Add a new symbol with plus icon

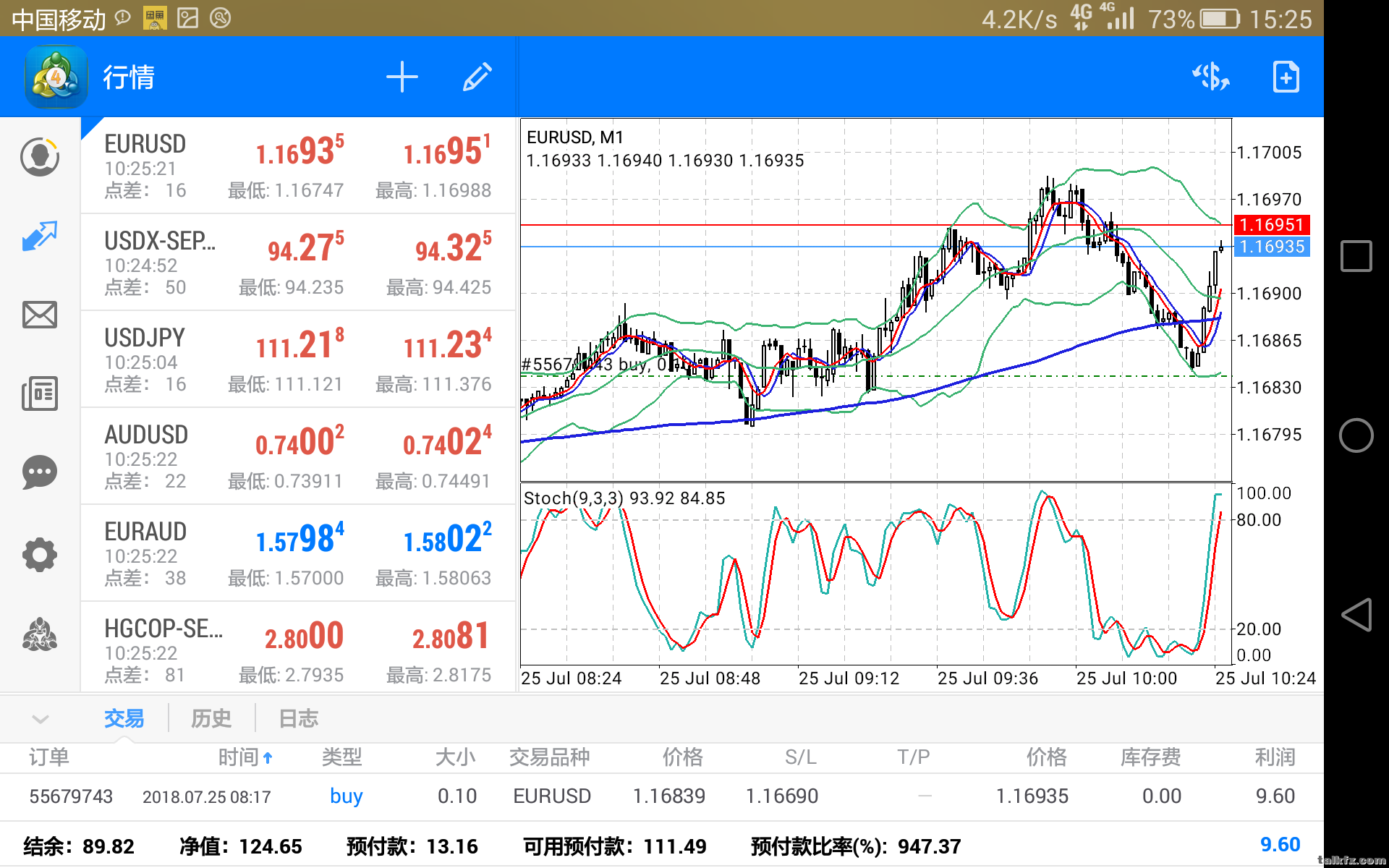402,77
